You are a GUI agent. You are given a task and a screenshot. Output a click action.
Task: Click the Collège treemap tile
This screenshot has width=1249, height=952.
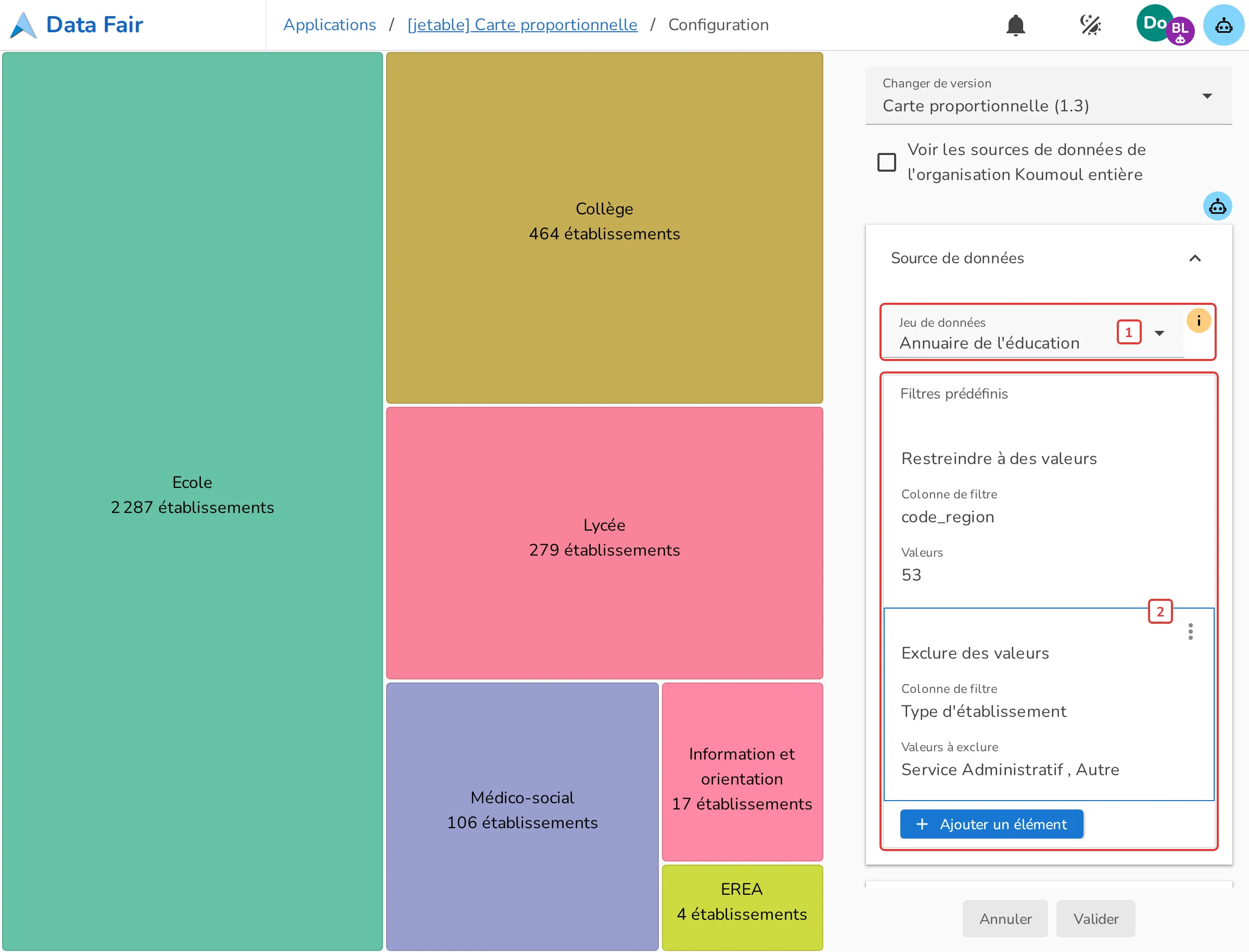pyautogui.click(x=604, y=228)
